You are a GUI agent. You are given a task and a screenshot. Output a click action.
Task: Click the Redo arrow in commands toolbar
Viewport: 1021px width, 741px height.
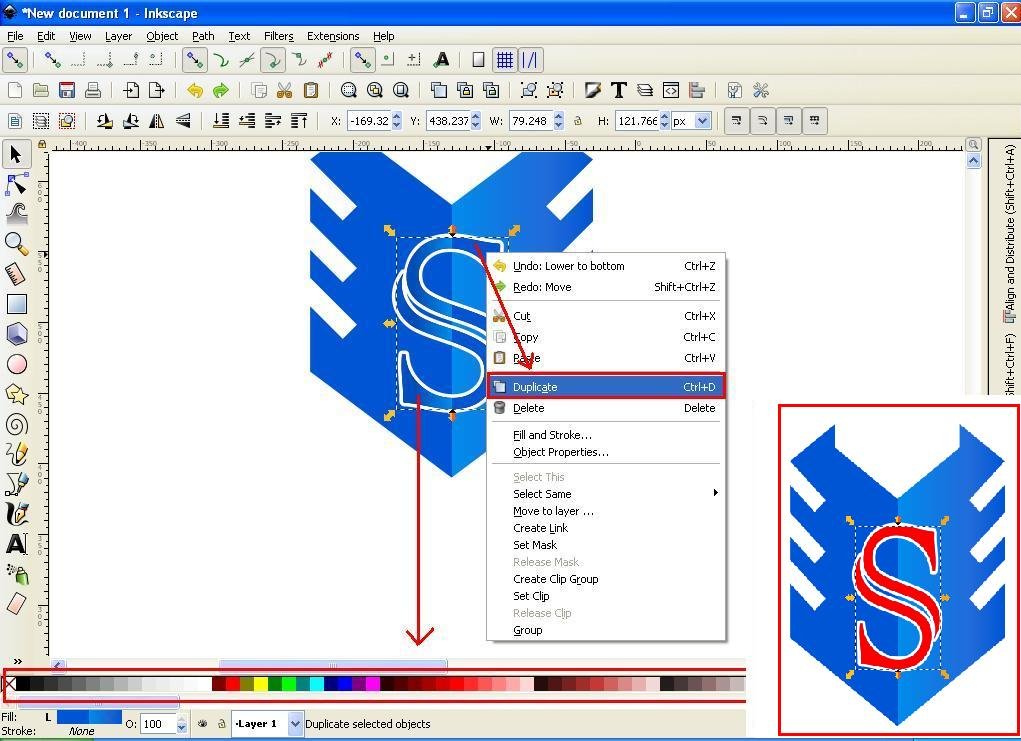[x=221, y=90]
